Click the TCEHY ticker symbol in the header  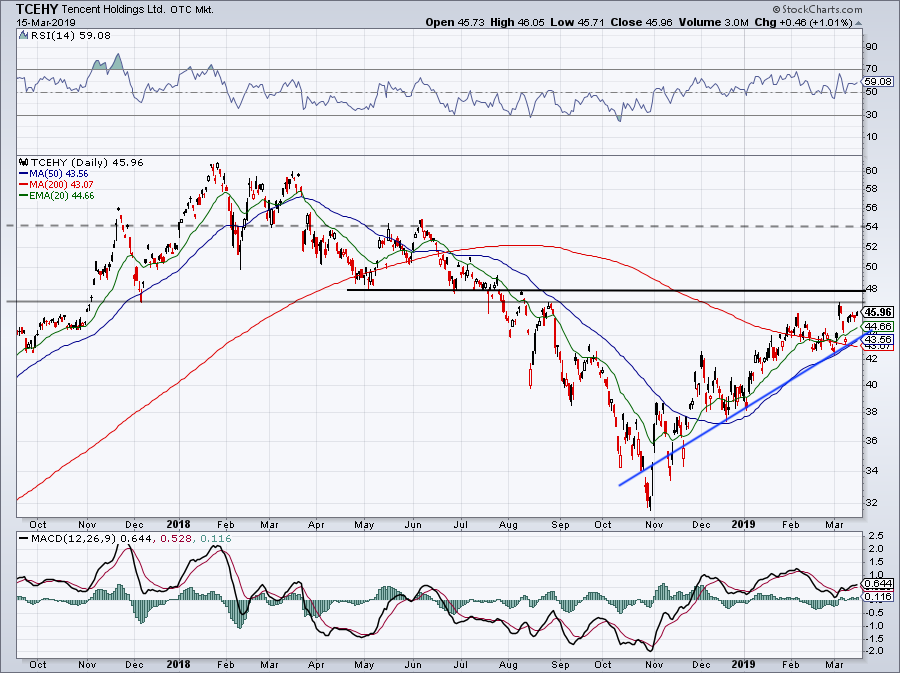37,9
